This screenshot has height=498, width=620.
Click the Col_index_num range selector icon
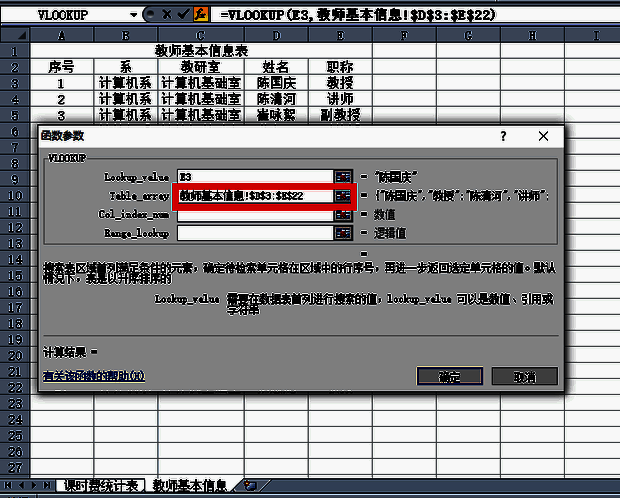tap(343, 214)
